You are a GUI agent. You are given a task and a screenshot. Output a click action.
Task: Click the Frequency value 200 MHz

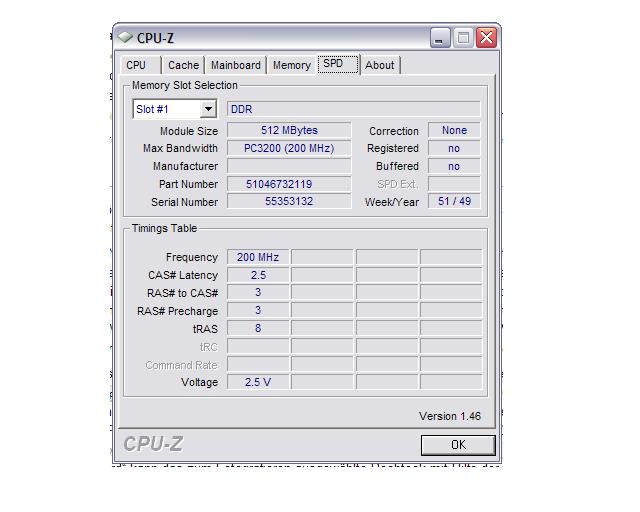coord(258,257)
